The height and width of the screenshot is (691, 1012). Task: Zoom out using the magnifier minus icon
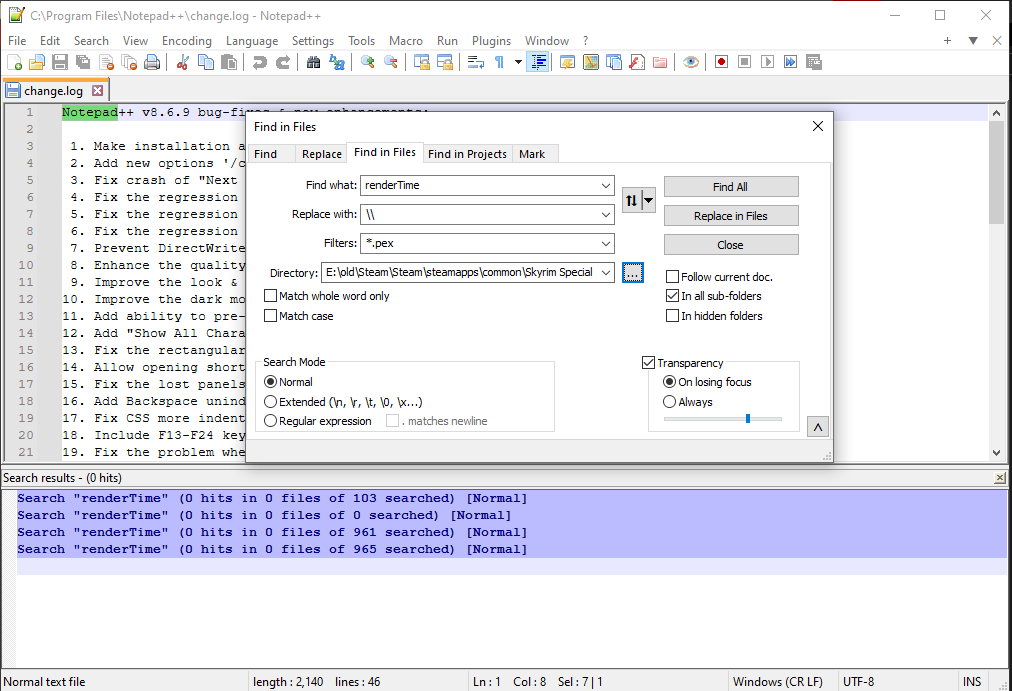pos(390,62)
